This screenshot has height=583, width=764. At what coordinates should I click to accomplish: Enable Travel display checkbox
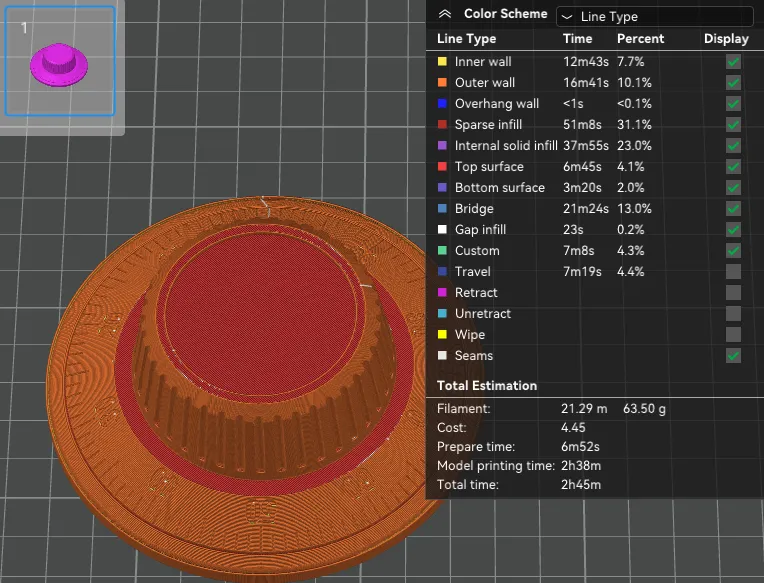tap(733, 271)
